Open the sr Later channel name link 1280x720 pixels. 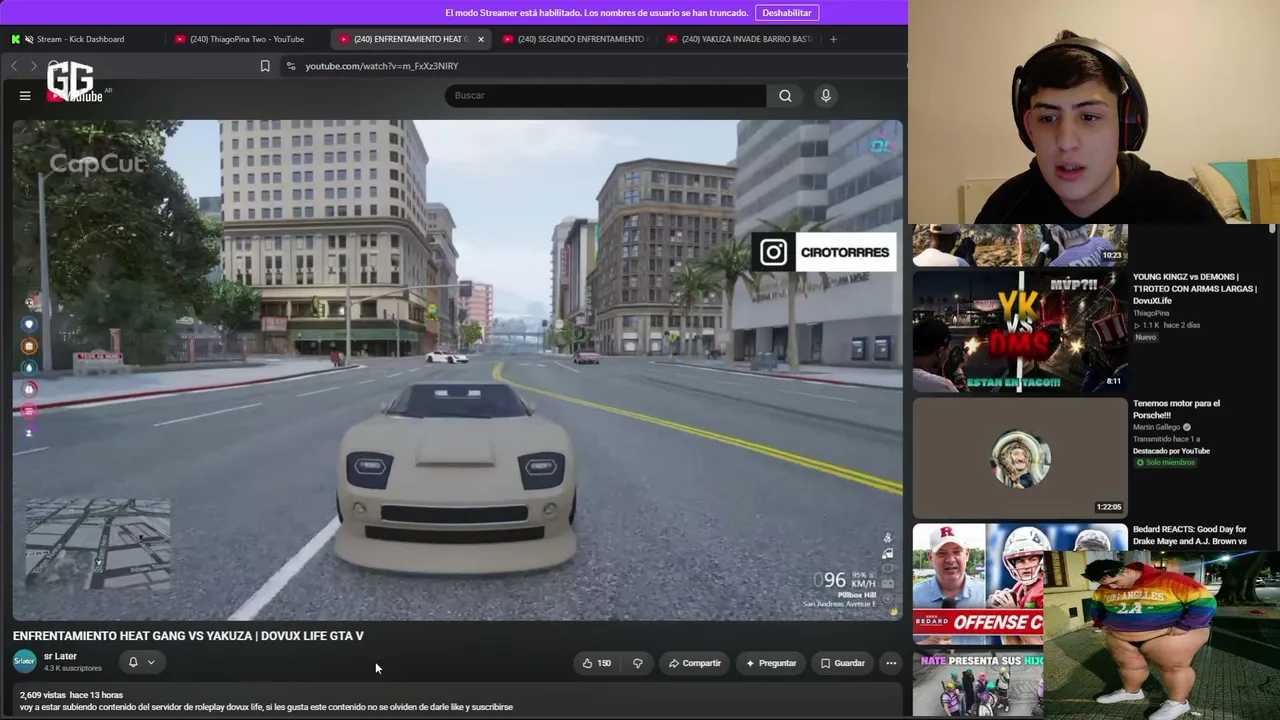[x=60, y=656]
